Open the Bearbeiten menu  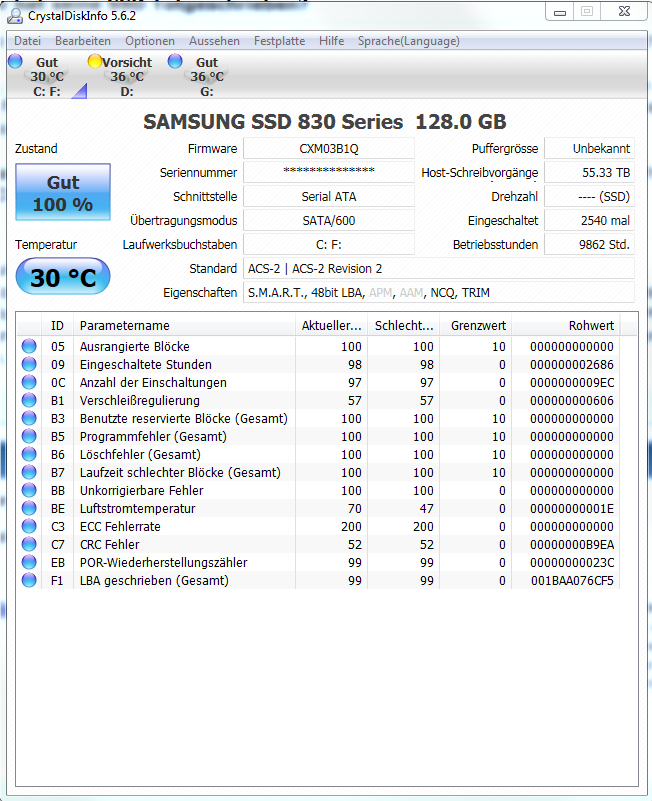pos(83,41)
